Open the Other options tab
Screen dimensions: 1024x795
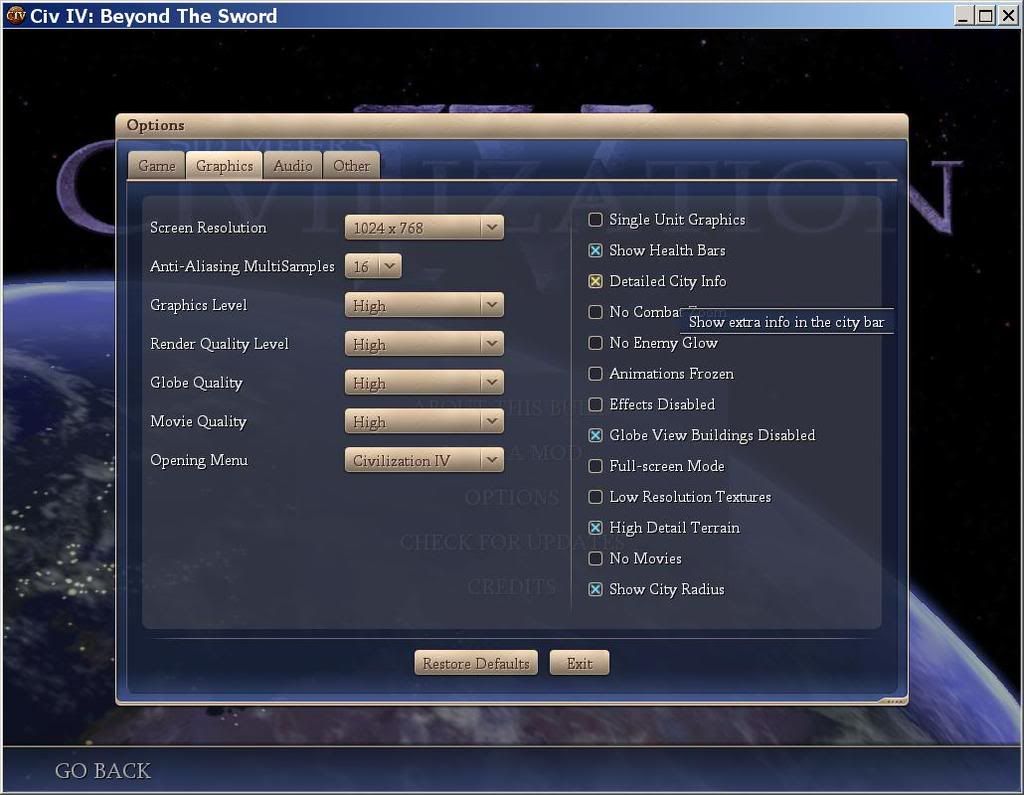351,166
